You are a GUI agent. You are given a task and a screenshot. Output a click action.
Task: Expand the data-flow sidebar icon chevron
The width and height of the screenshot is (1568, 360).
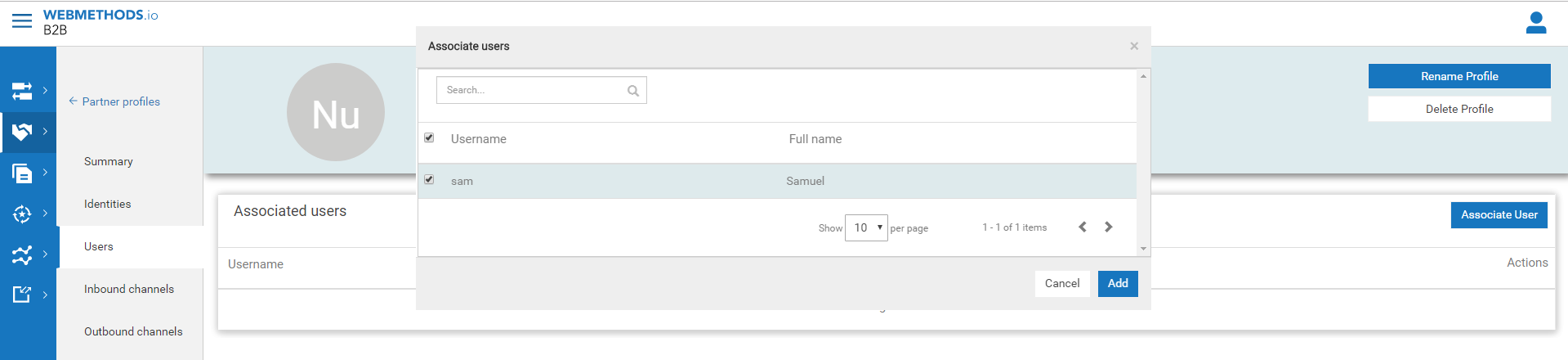click(x=45, y=90)
